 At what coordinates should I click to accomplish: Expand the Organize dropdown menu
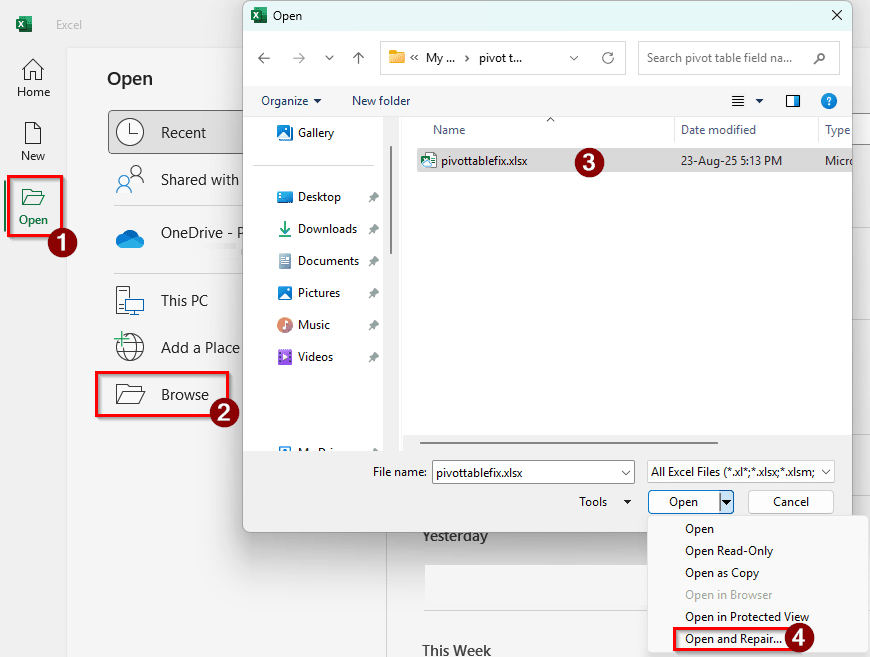[x=291, y=101]
